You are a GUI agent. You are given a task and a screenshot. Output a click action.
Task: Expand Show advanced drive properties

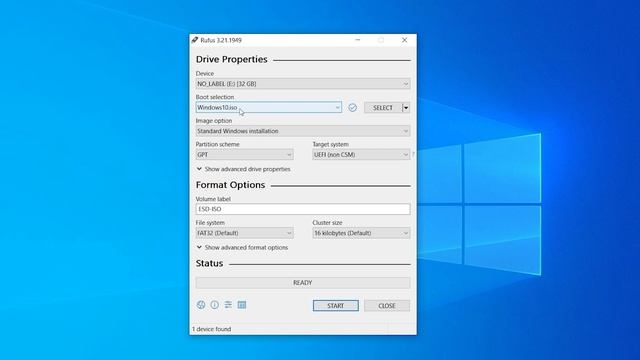pos(244,169)
